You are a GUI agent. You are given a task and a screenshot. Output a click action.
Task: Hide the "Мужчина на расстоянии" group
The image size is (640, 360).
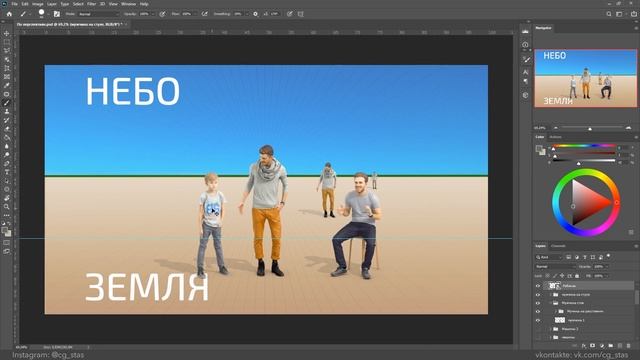click(538, 312)
